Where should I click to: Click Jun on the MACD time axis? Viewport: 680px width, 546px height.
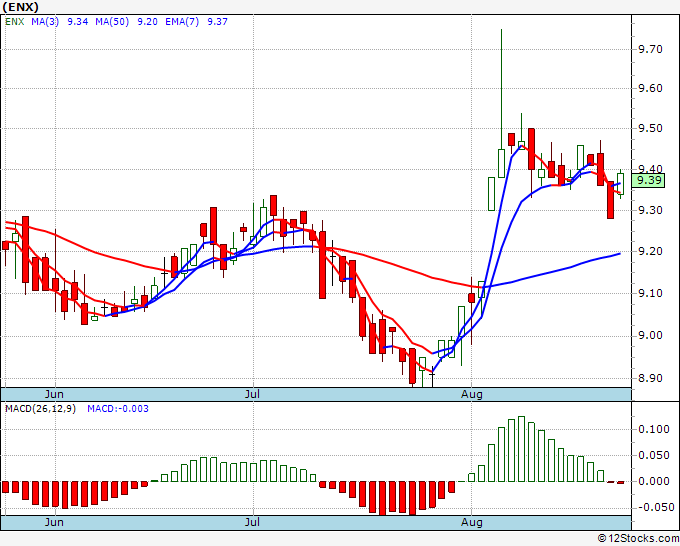pos(54,522)
